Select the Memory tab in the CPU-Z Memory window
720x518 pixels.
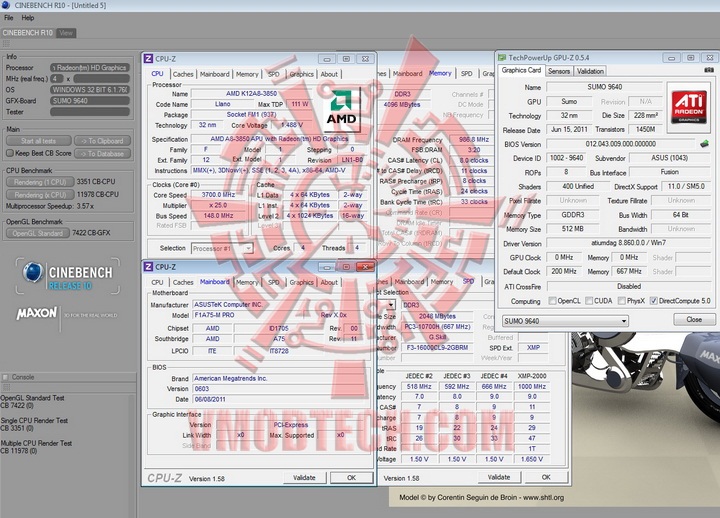440,73
